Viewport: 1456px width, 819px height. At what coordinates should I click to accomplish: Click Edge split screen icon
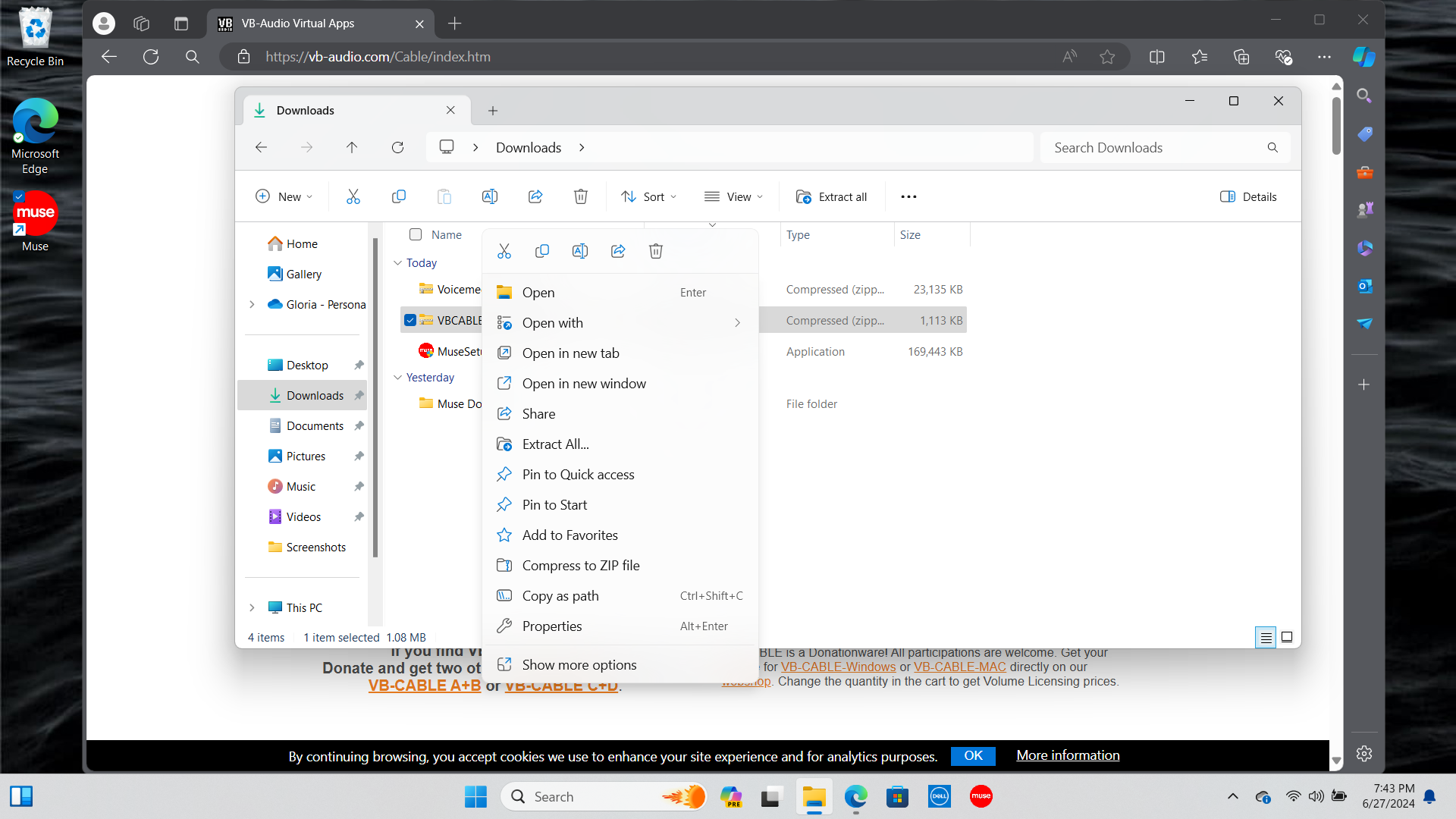click(1157, 57)
